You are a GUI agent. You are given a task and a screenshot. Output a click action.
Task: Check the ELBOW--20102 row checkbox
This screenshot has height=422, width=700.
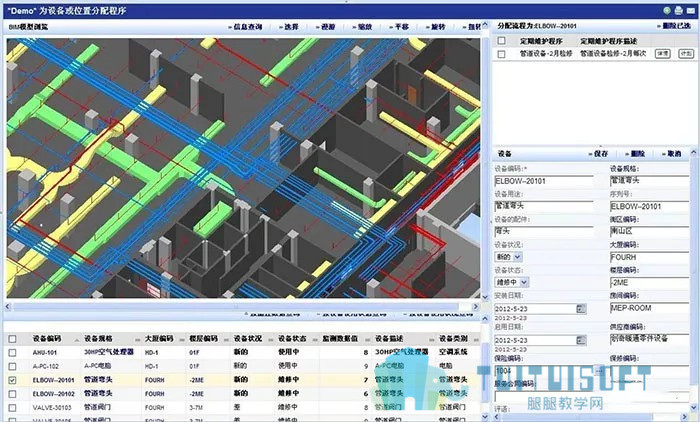click(x=12, y=394)
